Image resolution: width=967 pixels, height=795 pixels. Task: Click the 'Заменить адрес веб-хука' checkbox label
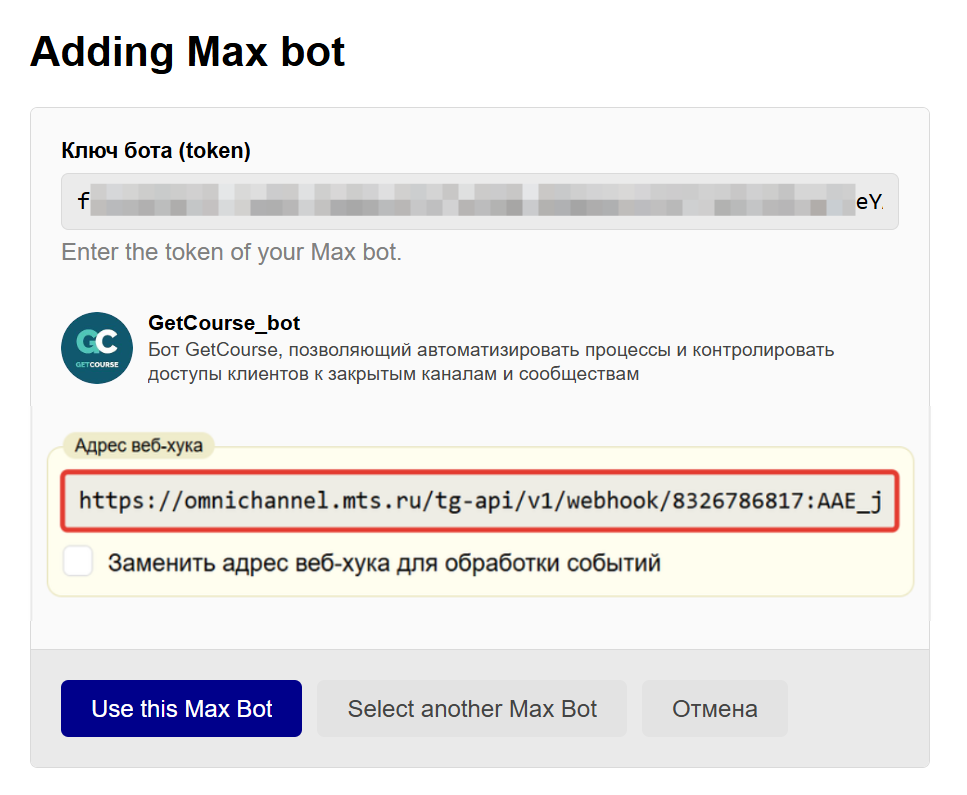[384, 563]
